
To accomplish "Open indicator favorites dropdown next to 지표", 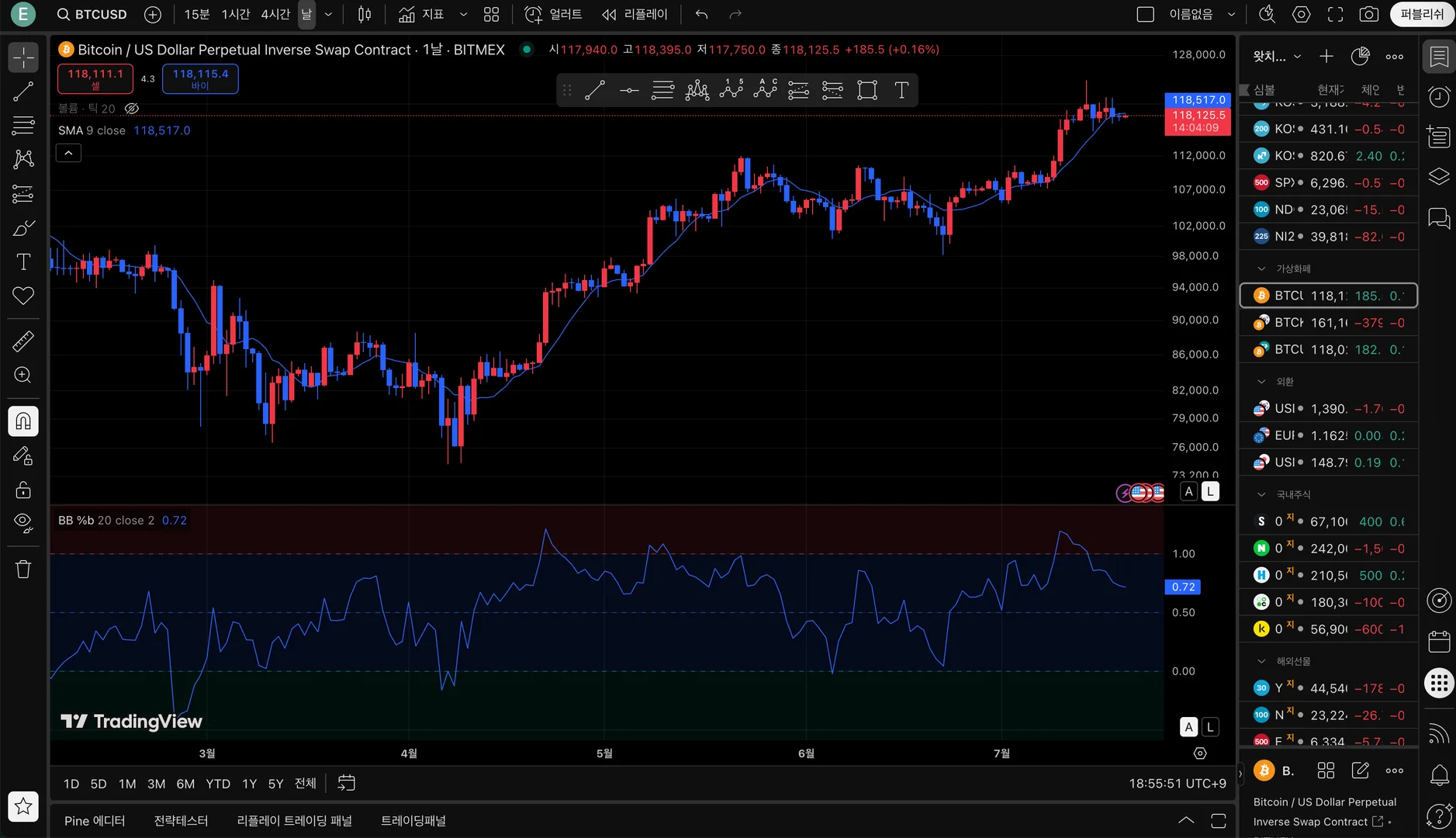I will 463,14.
